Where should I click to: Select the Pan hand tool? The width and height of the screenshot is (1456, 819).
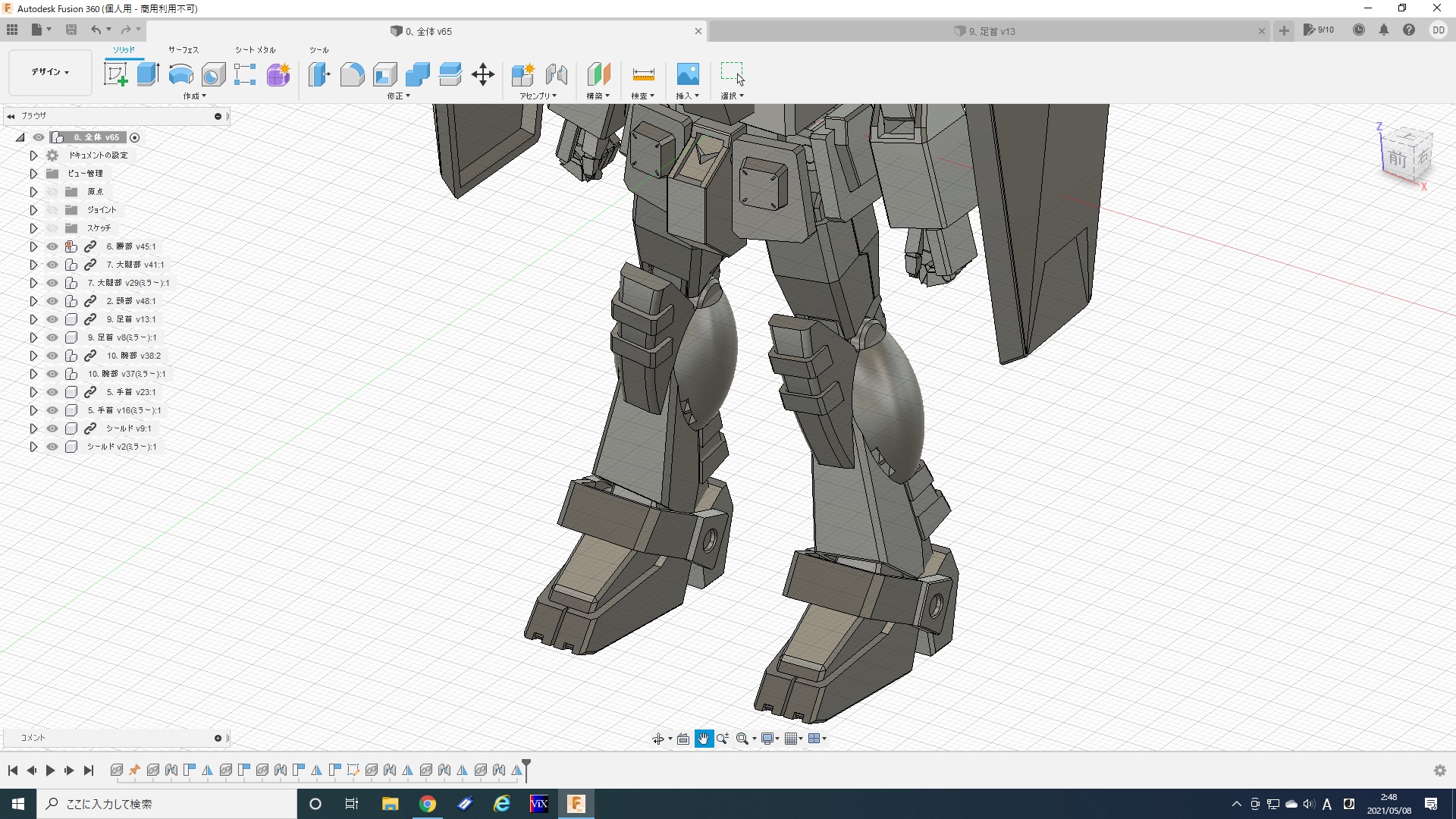click(x=703, y=739)
